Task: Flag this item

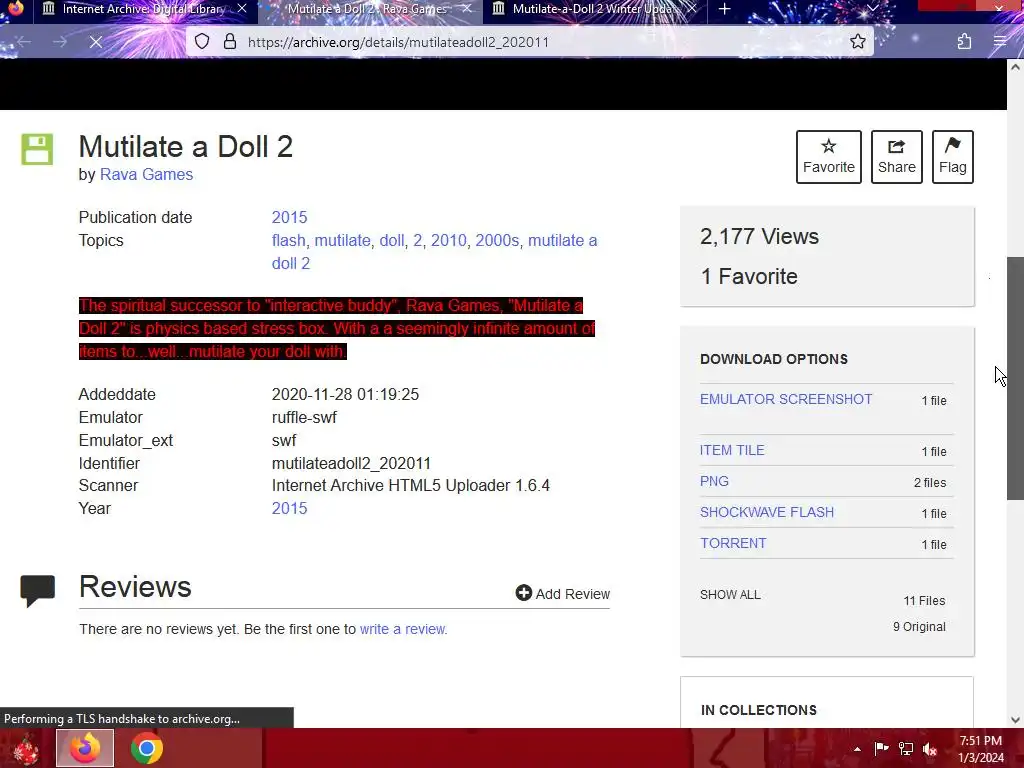Action: (x=952, y=157)
